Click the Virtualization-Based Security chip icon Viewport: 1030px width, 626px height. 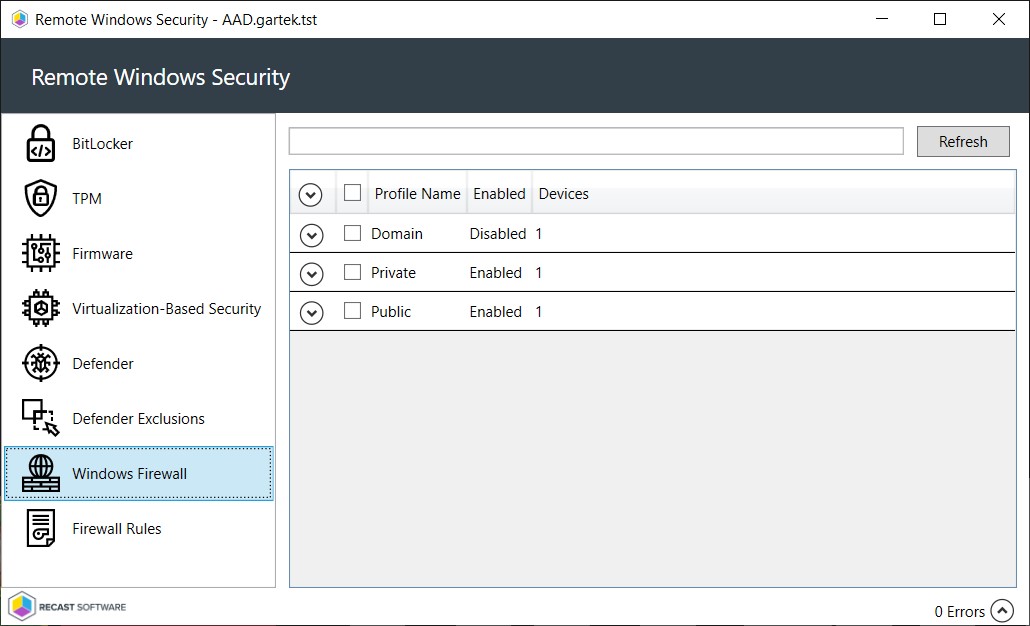click(41, 308)
